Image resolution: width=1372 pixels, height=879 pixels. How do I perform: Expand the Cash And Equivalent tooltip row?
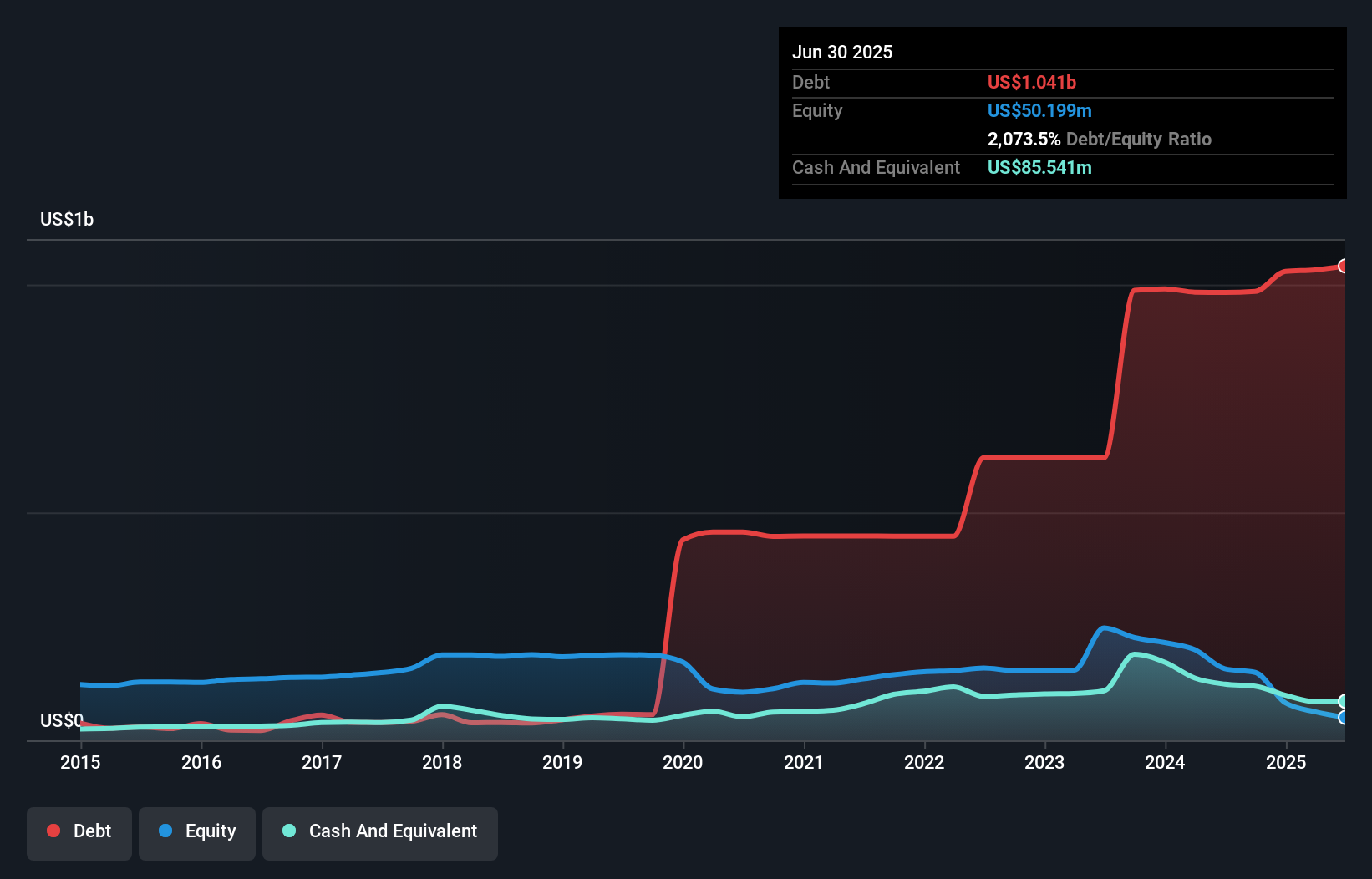pos(876,167)
